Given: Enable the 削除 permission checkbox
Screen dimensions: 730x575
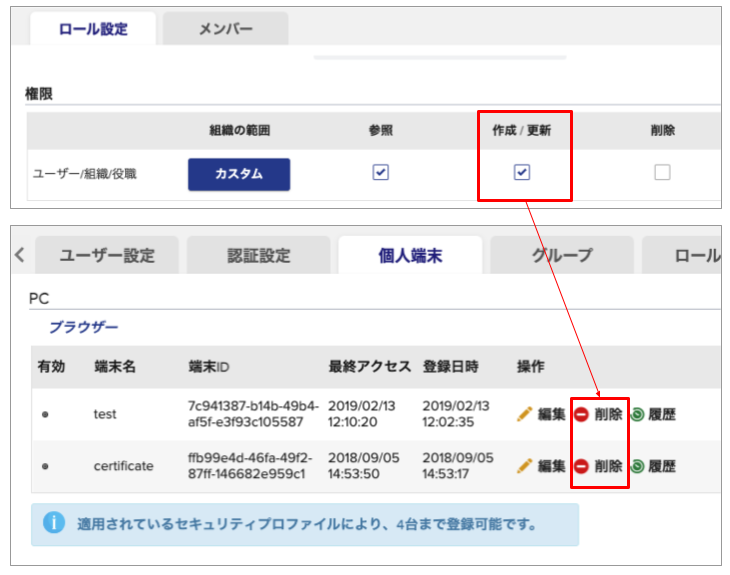Looking at the screenshot, I should click(x=662, y=172).
